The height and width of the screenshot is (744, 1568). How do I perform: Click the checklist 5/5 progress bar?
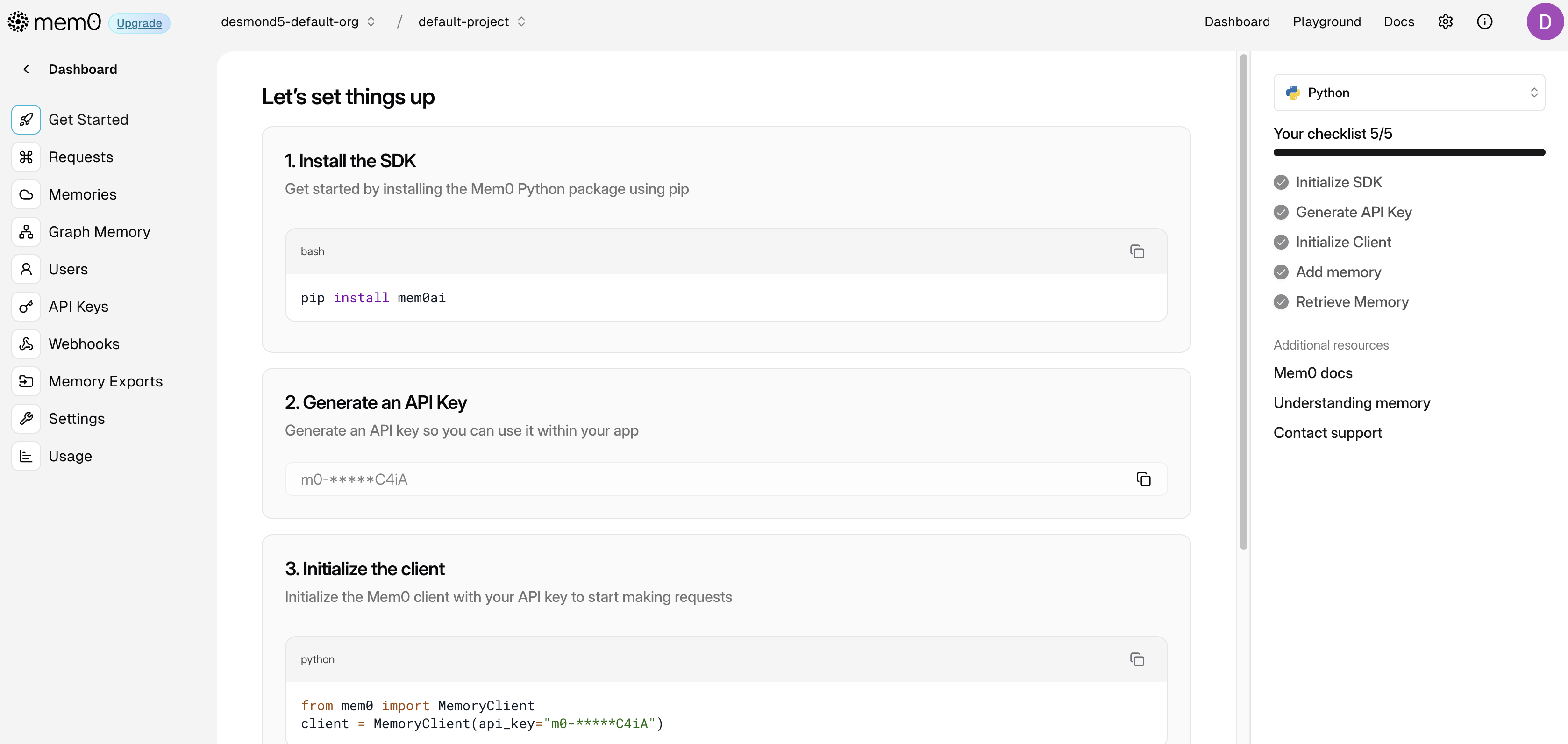1409,152
